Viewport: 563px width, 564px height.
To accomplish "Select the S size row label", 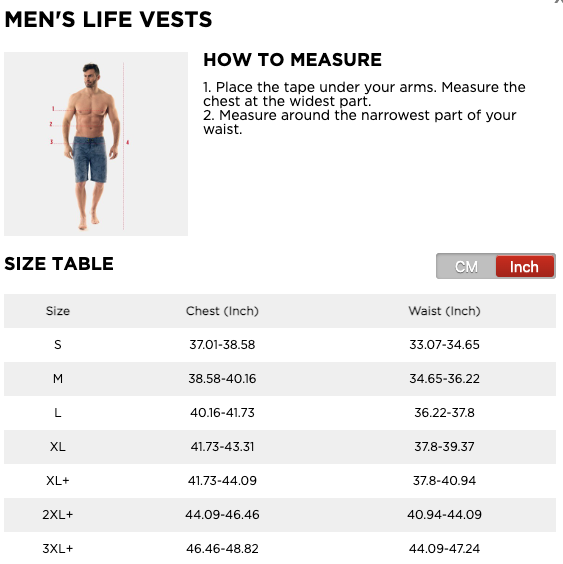I will pos(58,345).
